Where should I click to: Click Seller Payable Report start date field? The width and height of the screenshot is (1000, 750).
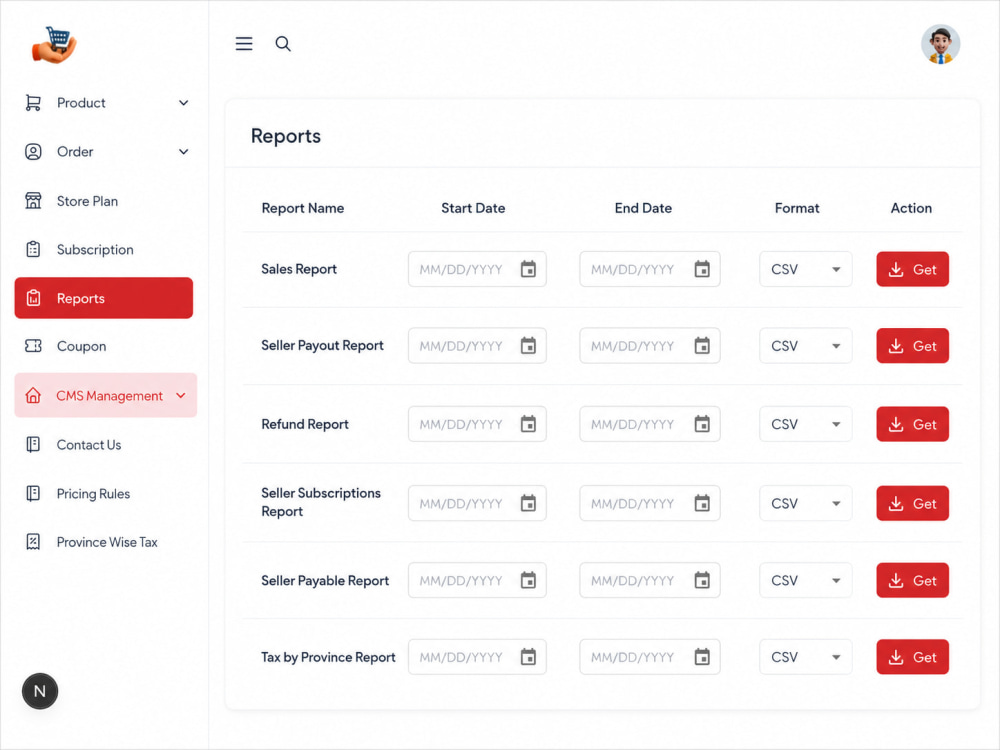point(477,580)
